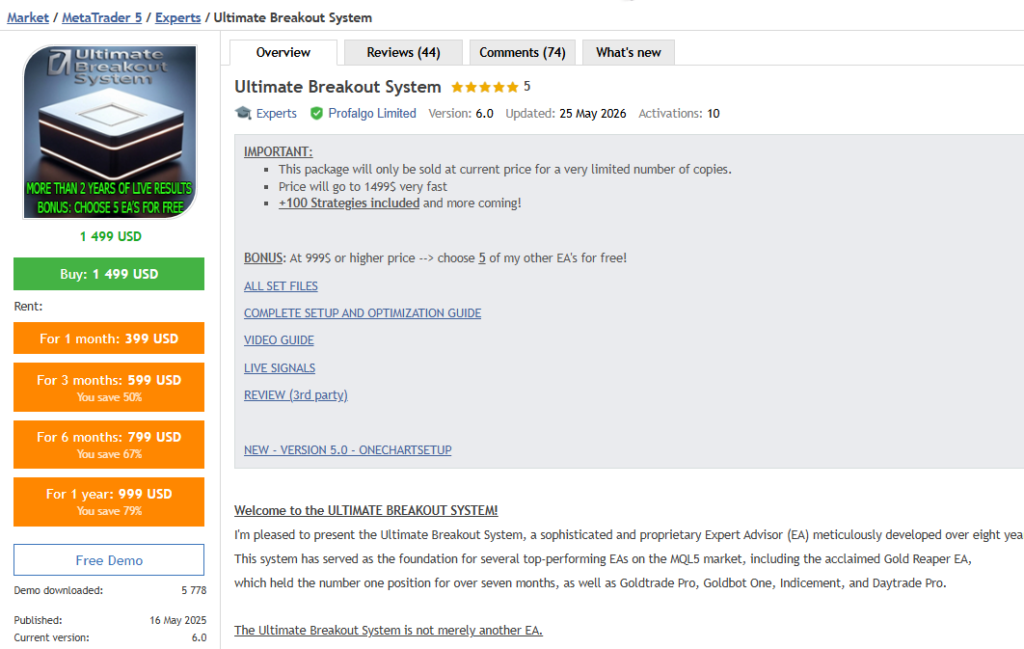Open the Comments (74) tab
The width and height of the screenshot is (1024, 649).
[522, 52]
